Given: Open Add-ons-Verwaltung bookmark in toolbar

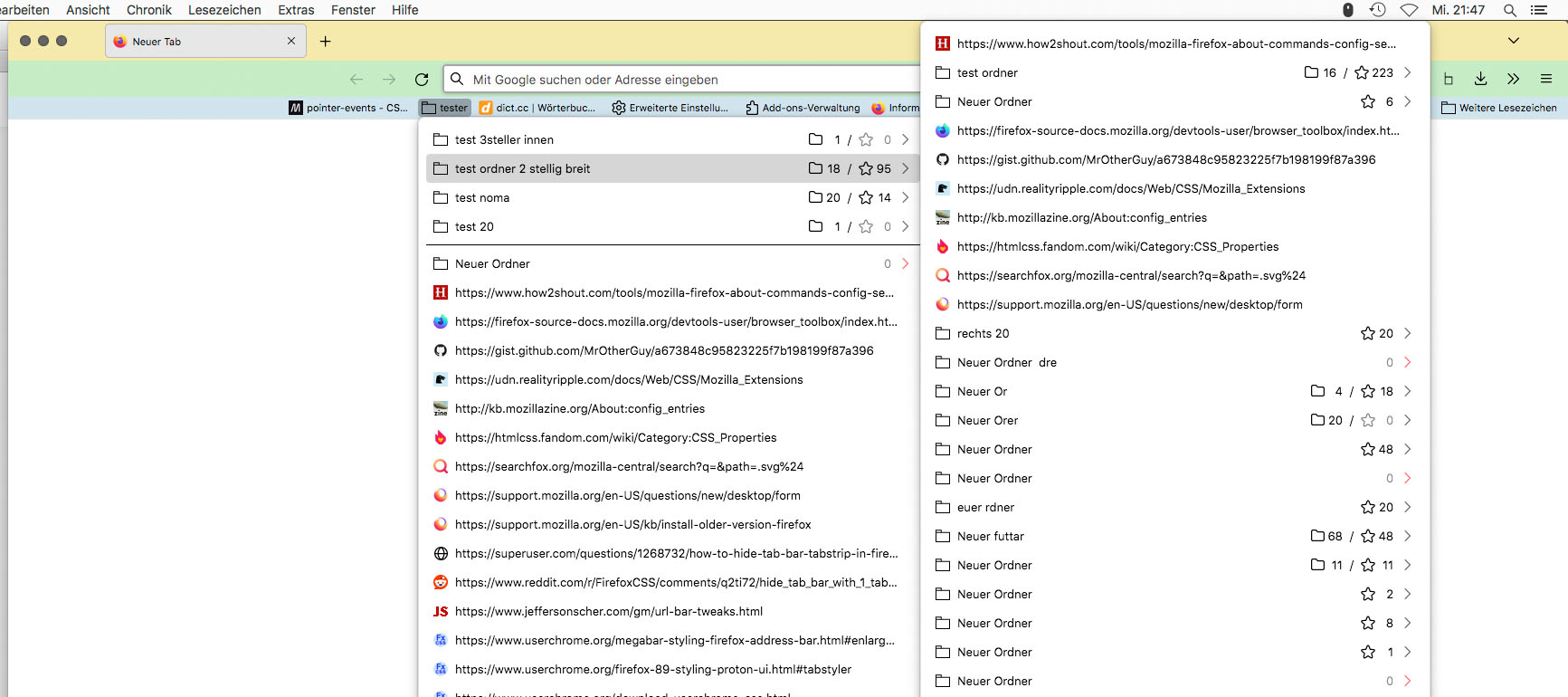Looking at the screenshot, I should (803, 108).
